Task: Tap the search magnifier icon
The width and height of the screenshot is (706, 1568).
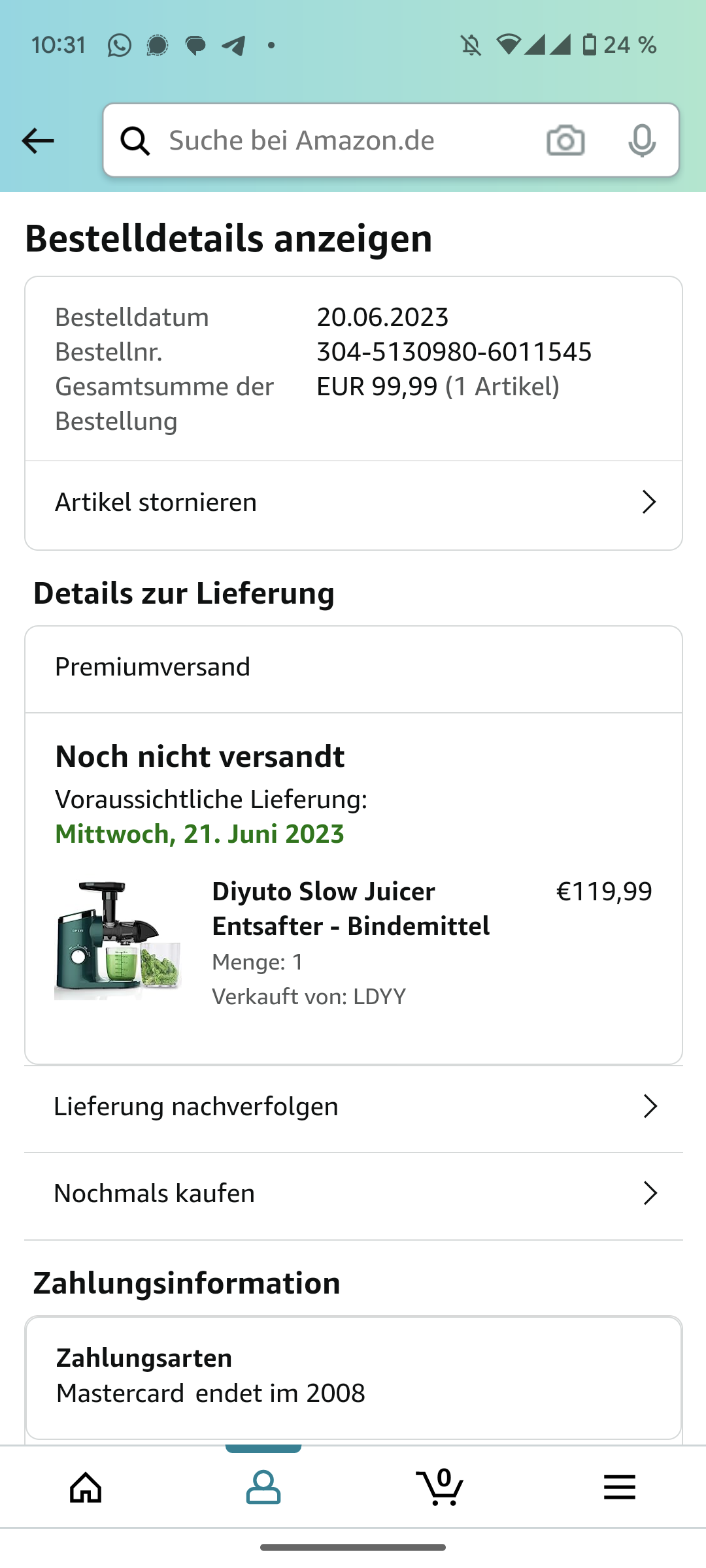Action: coord(135,140)
